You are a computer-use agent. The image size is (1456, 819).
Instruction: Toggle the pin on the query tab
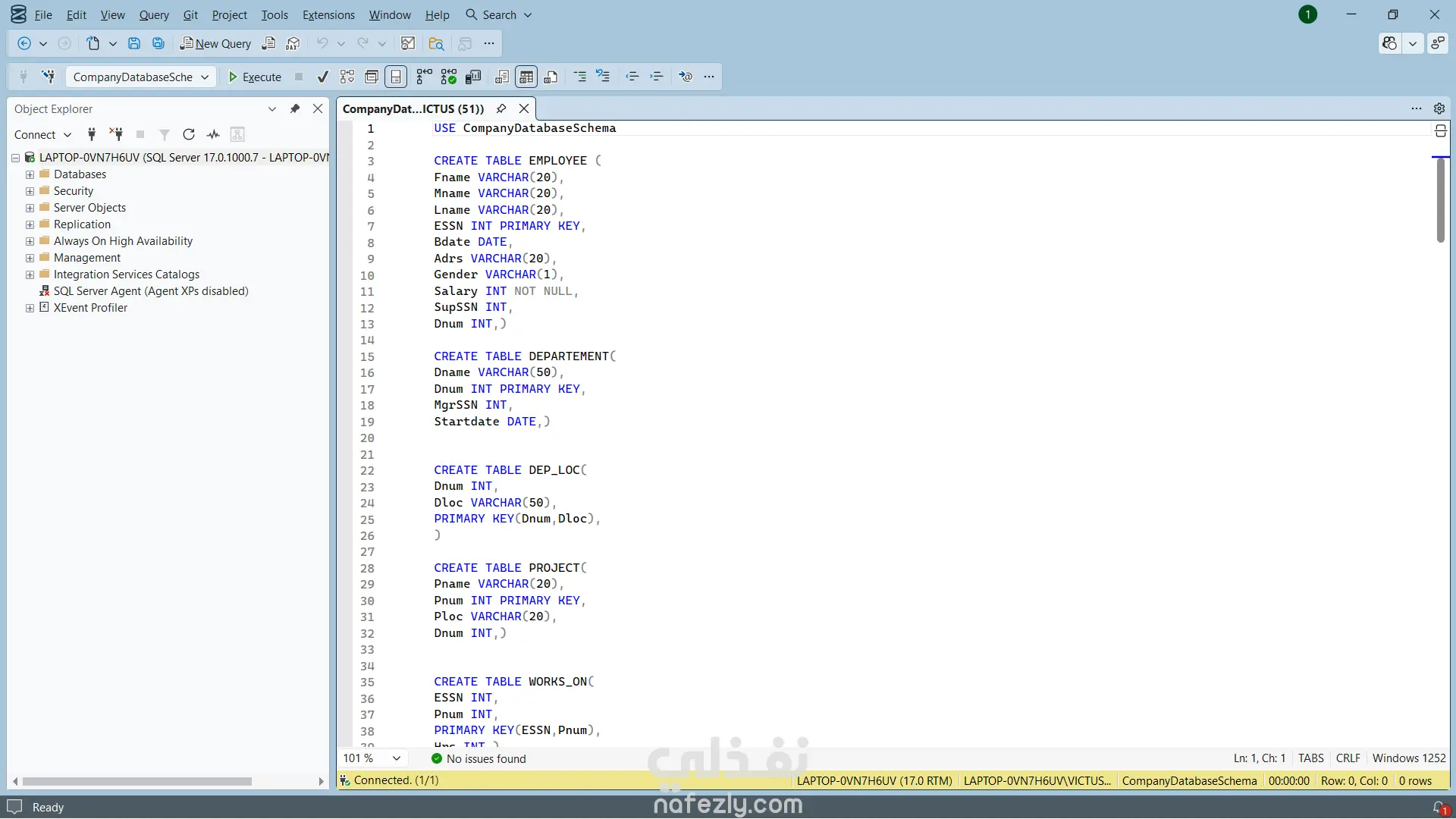501,108
